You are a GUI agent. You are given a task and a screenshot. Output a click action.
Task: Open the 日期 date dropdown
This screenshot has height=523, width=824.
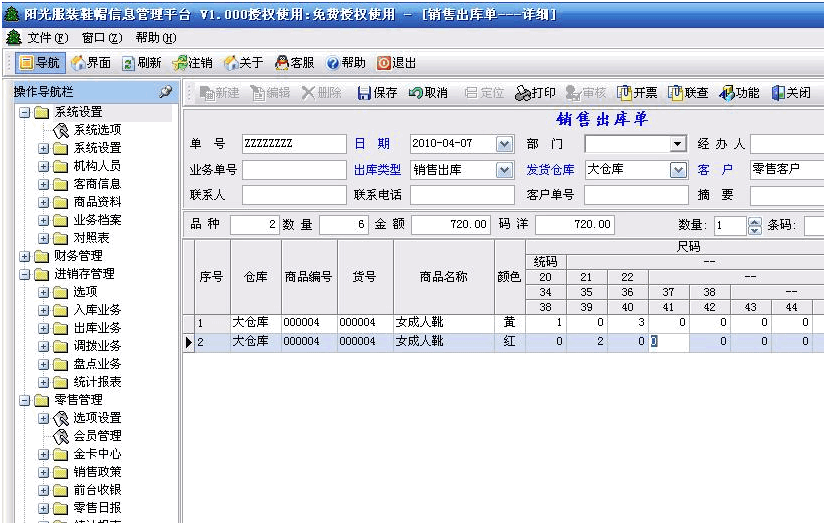(504, 144)
